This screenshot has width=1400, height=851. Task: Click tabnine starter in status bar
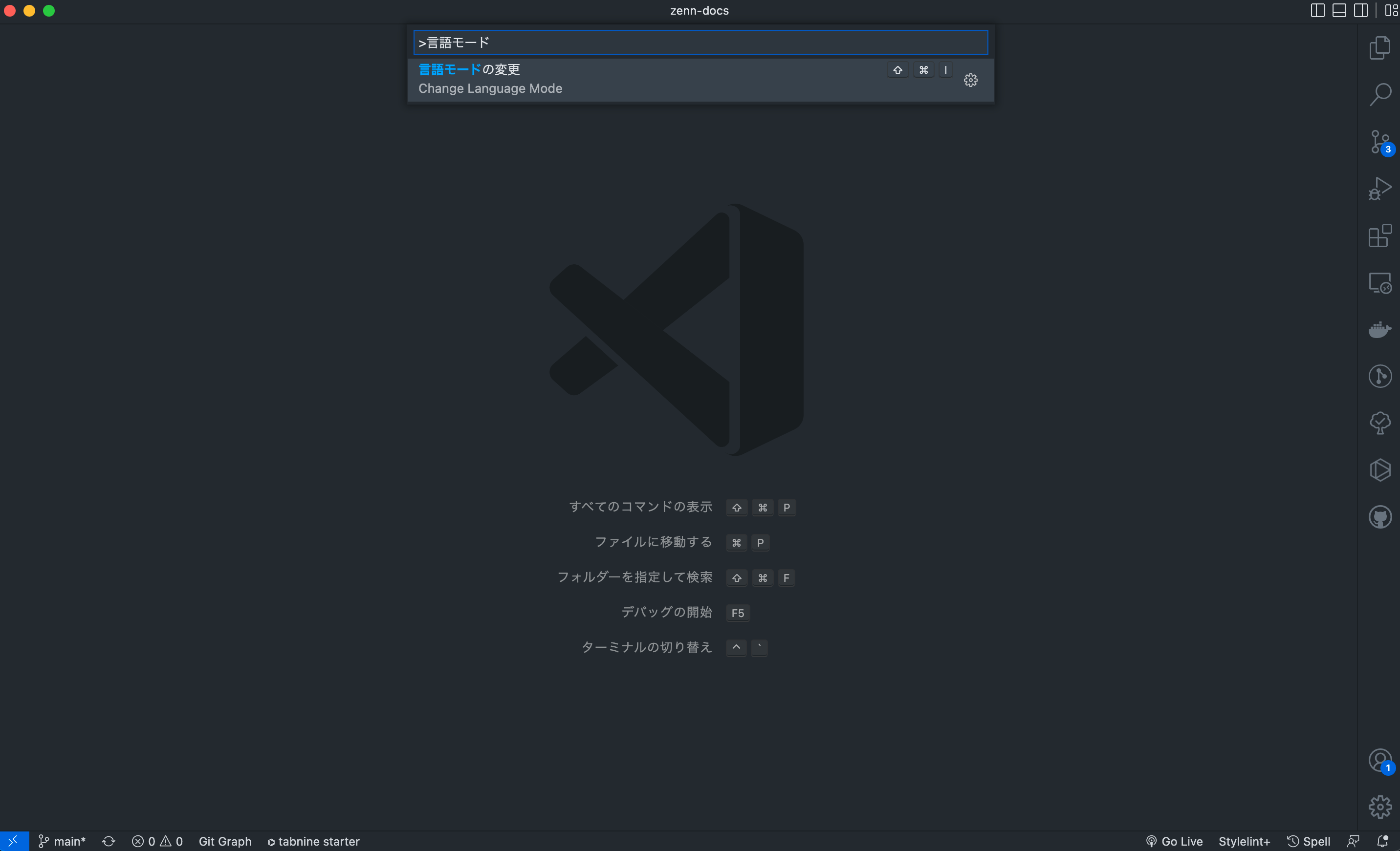[313, 841]
